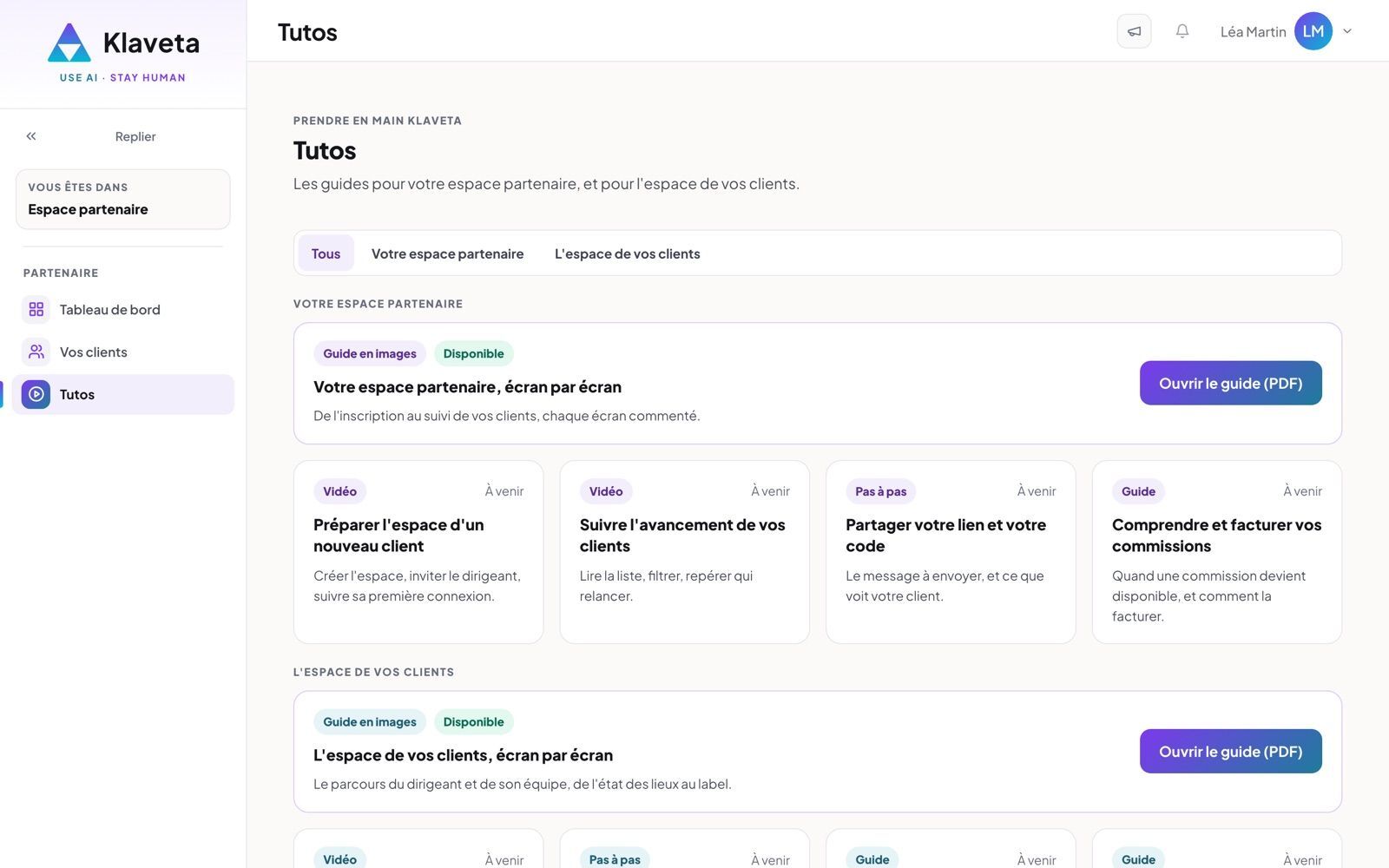1389x868 pixels.
Task: Open card Partager votre lien et votre code
Action: [x=951, y=552]
